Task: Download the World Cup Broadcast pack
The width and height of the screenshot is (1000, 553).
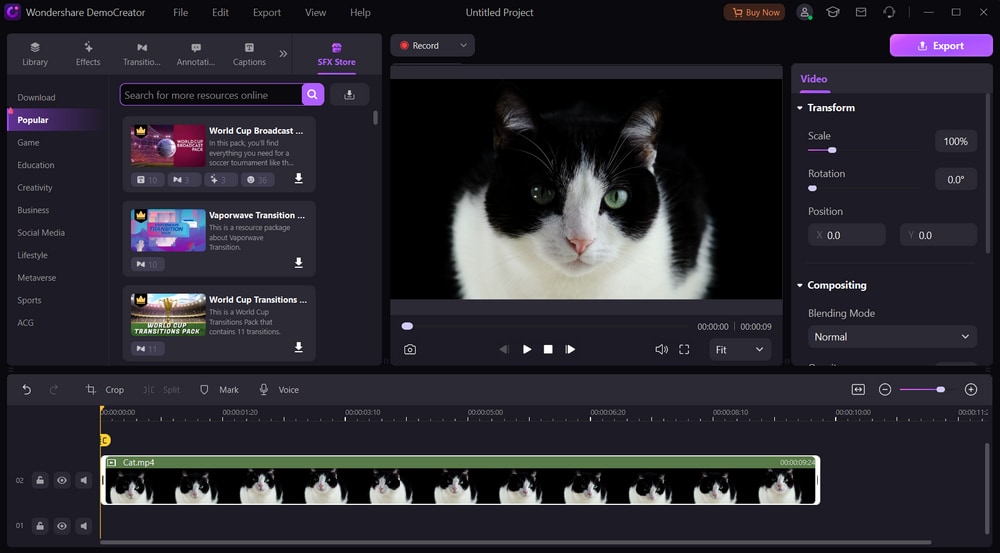Action: [x=298, y=179]
